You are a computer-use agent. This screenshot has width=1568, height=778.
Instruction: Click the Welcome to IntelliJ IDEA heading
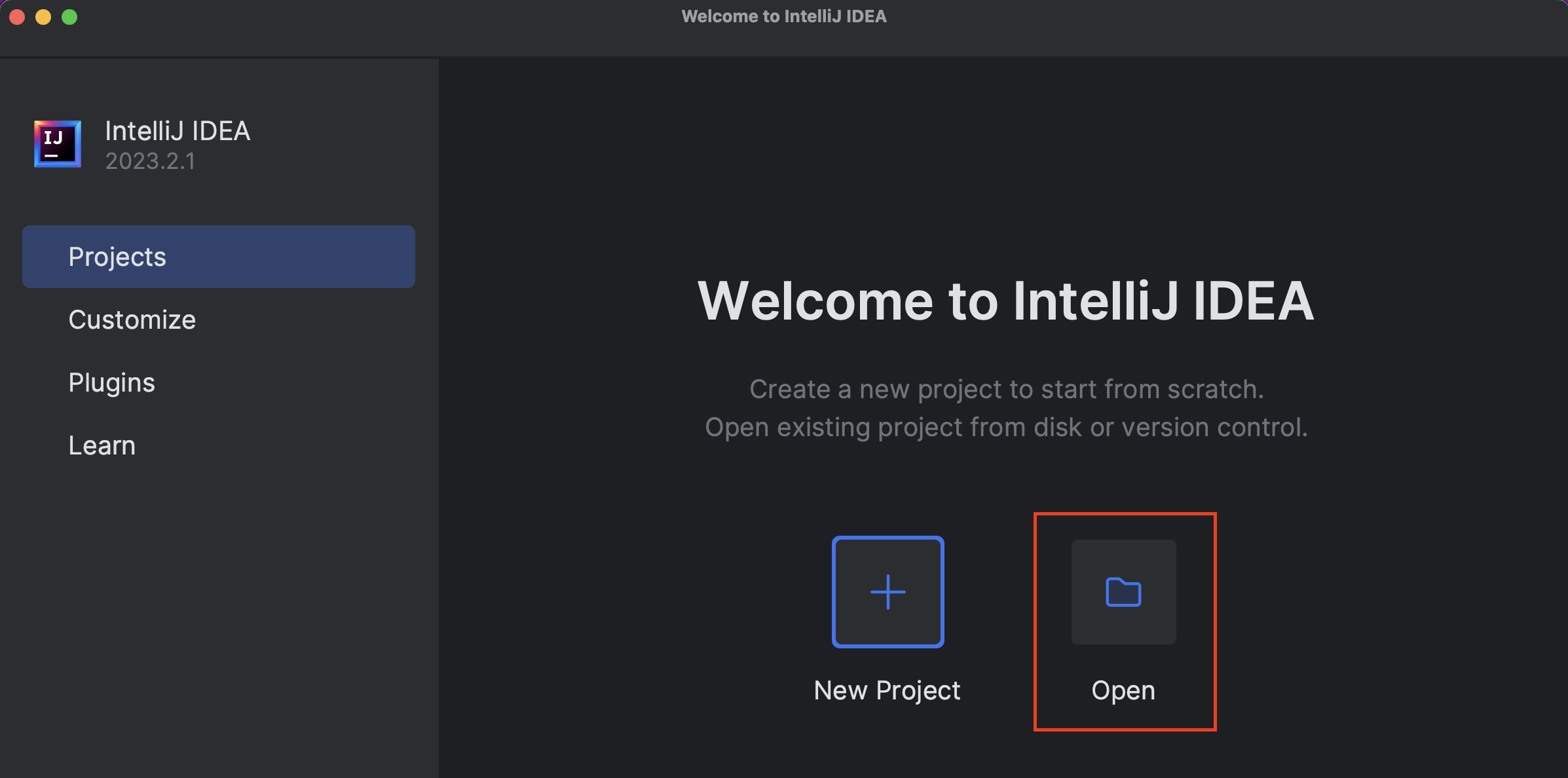(1007, 301)
